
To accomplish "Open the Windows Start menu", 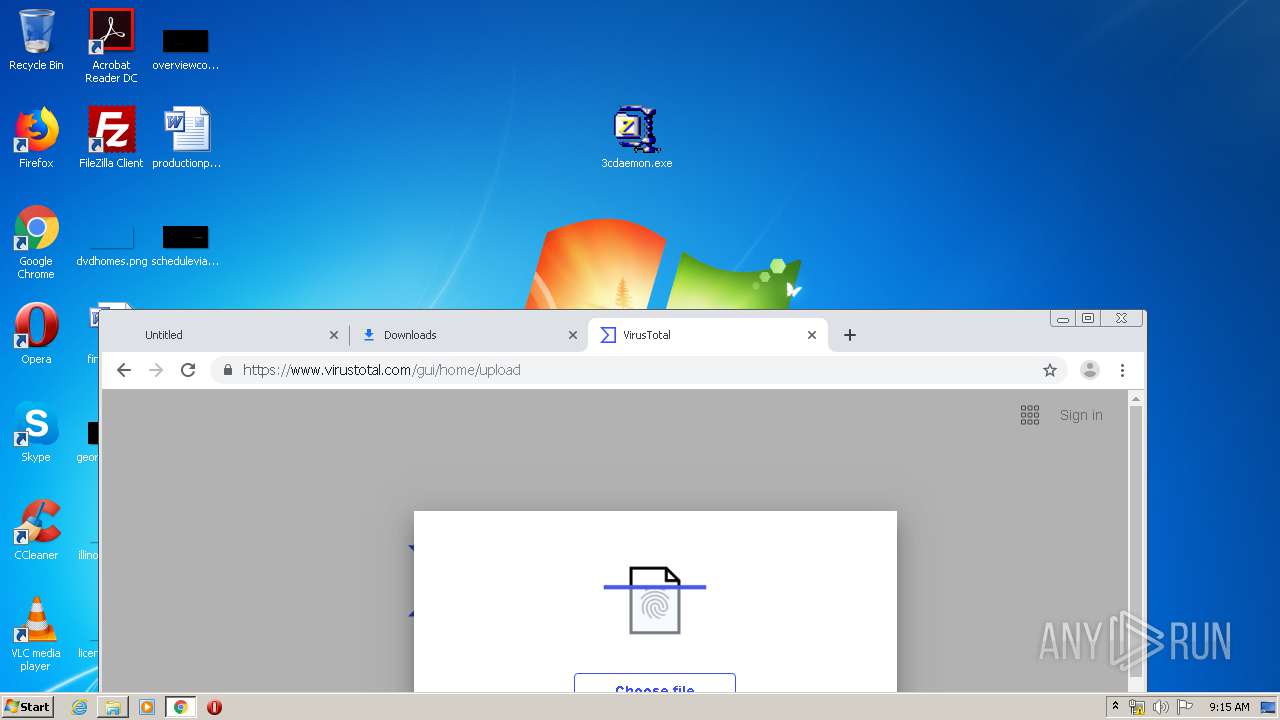I will pos(27,706).
